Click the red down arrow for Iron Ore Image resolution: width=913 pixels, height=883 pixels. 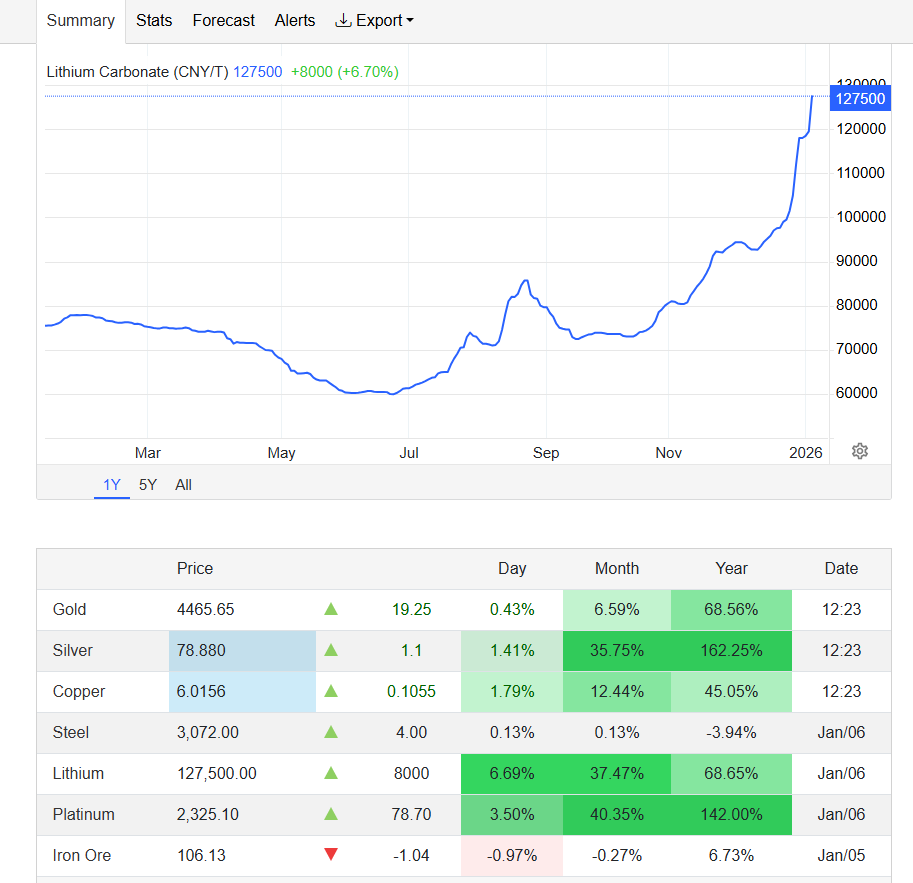click(x=331, y=855)
